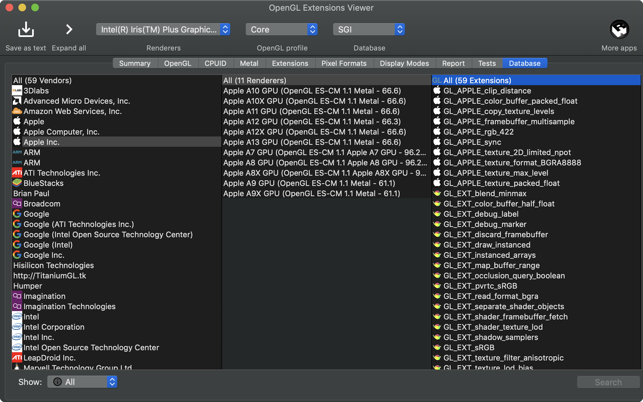This screenshot has height=402, width=643.
Task: Select the GL_EXT_texture_filter_anisotropic extension
Action: pos(536,358)
